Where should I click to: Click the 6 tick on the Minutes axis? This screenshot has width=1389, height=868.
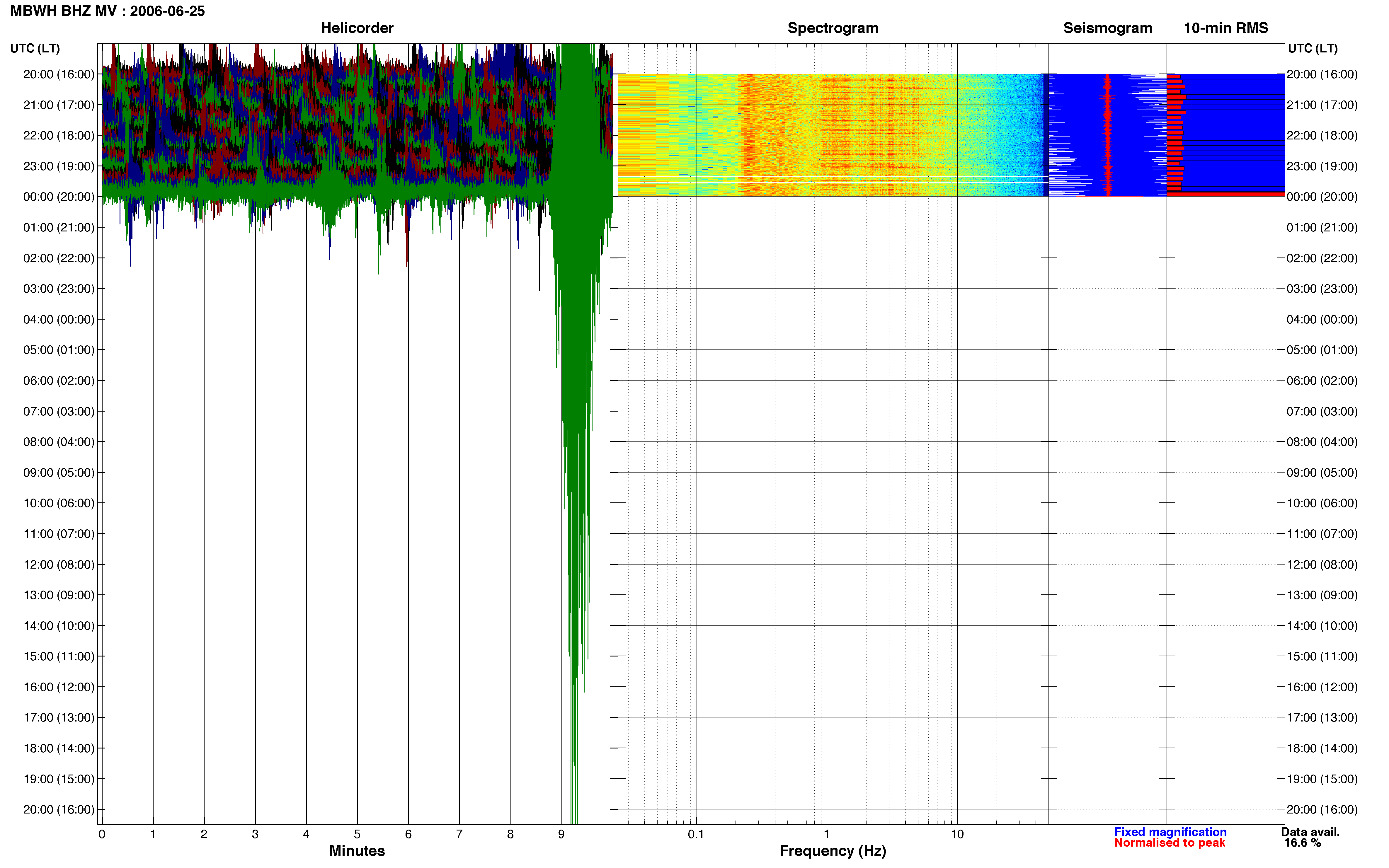[408, 834]
